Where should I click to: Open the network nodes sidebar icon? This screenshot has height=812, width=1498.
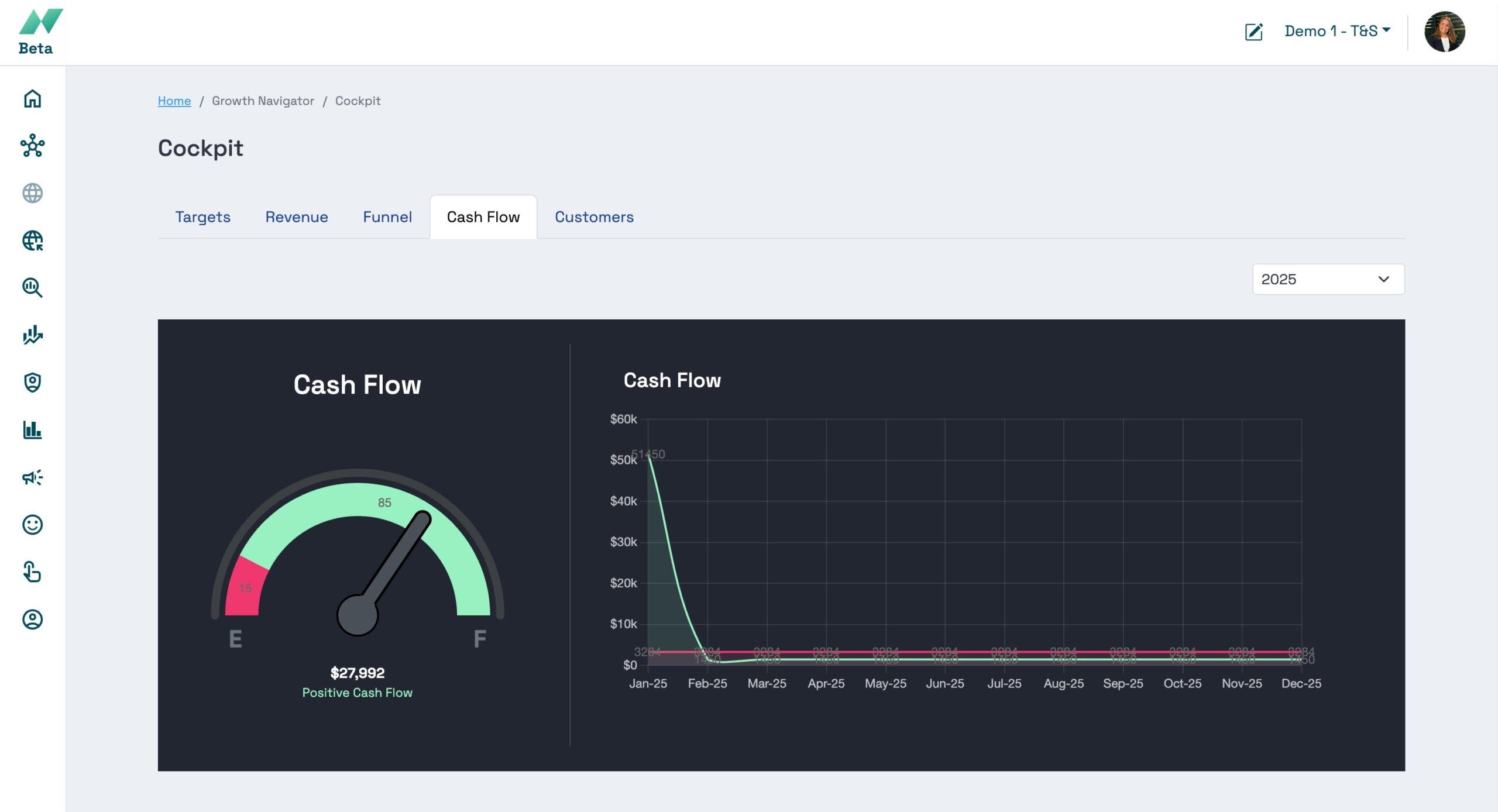[x=32, y=146]
